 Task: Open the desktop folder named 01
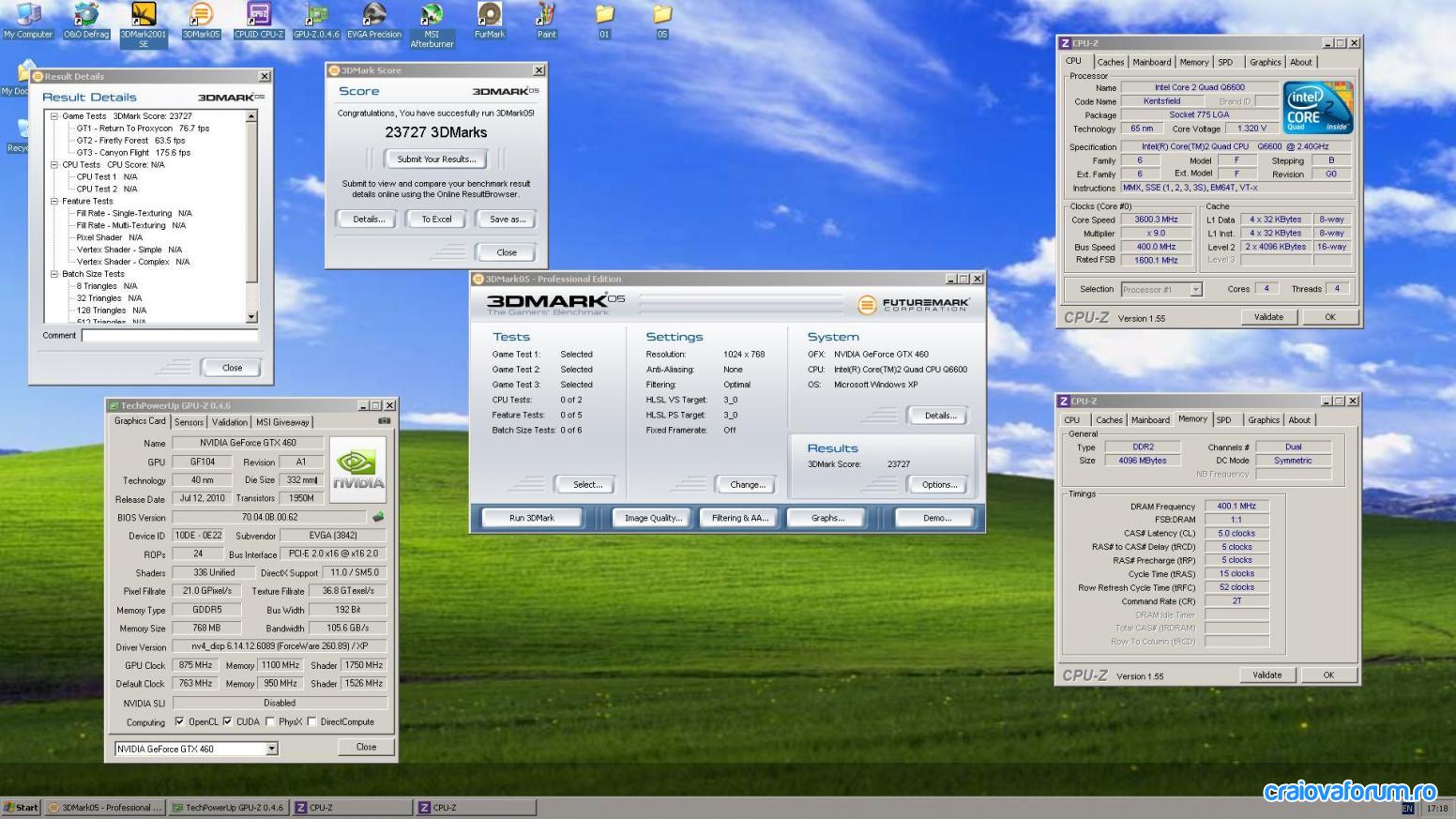[604, 21]
